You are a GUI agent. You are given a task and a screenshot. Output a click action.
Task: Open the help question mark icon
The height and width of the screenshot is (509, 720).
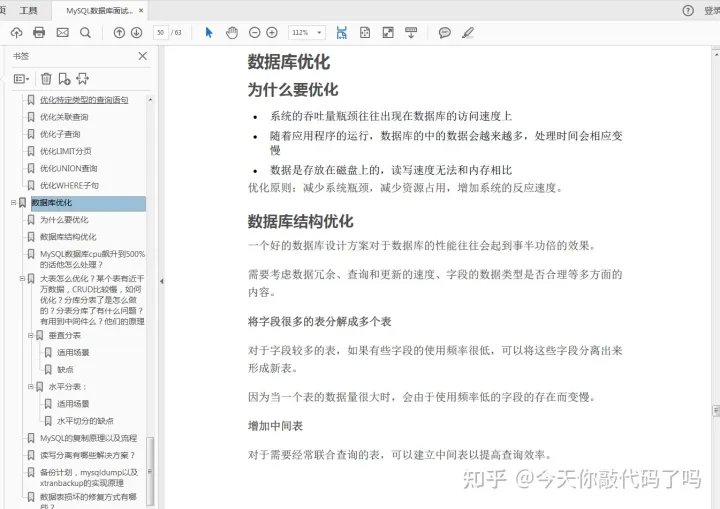(x=688, y=11)
